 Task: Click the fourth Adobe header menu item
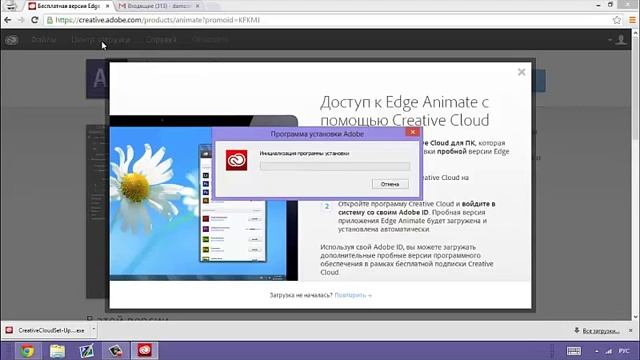(x=210, y=40)
